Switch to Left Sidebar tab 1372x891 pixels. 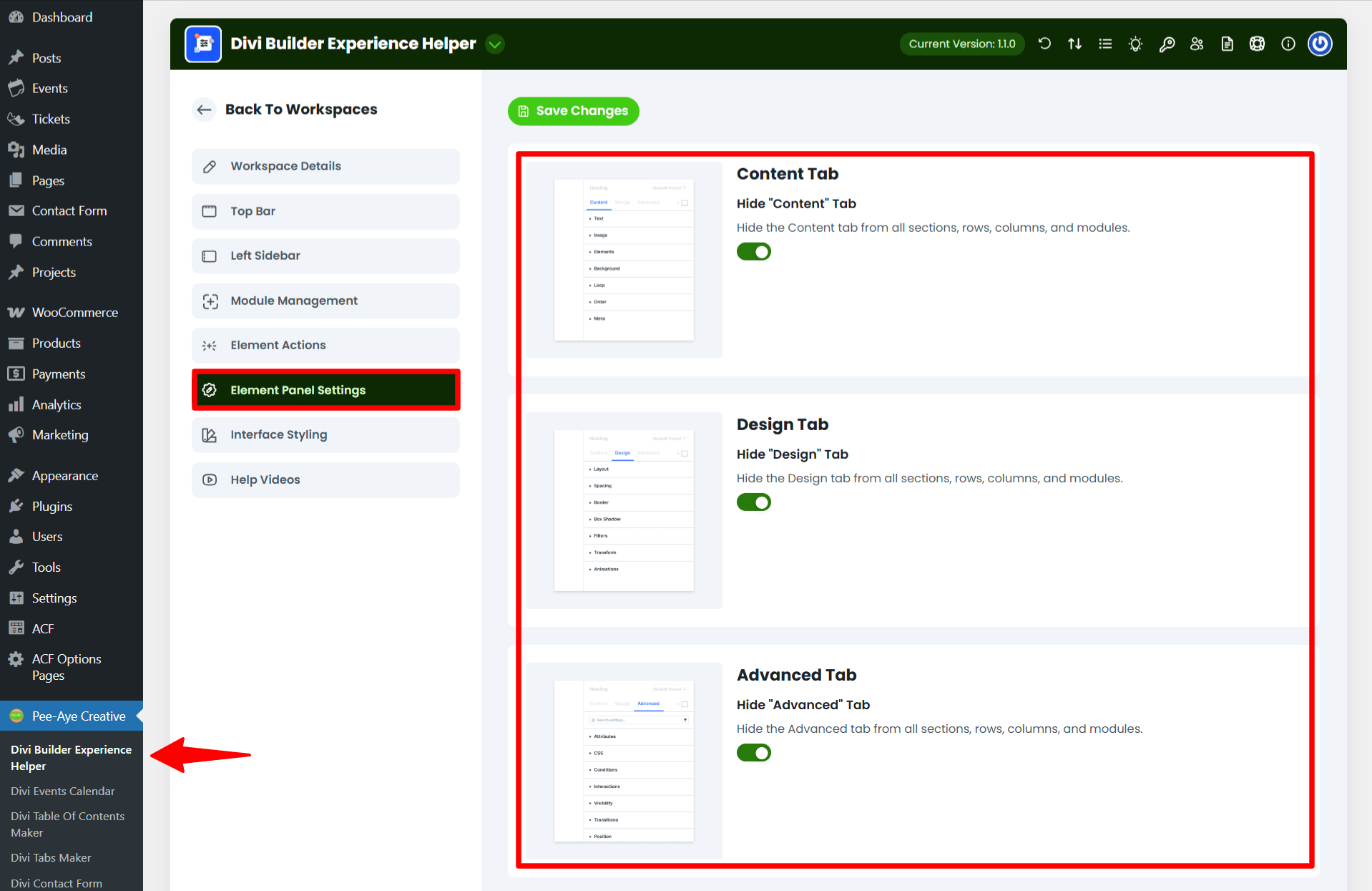point(325,255)
